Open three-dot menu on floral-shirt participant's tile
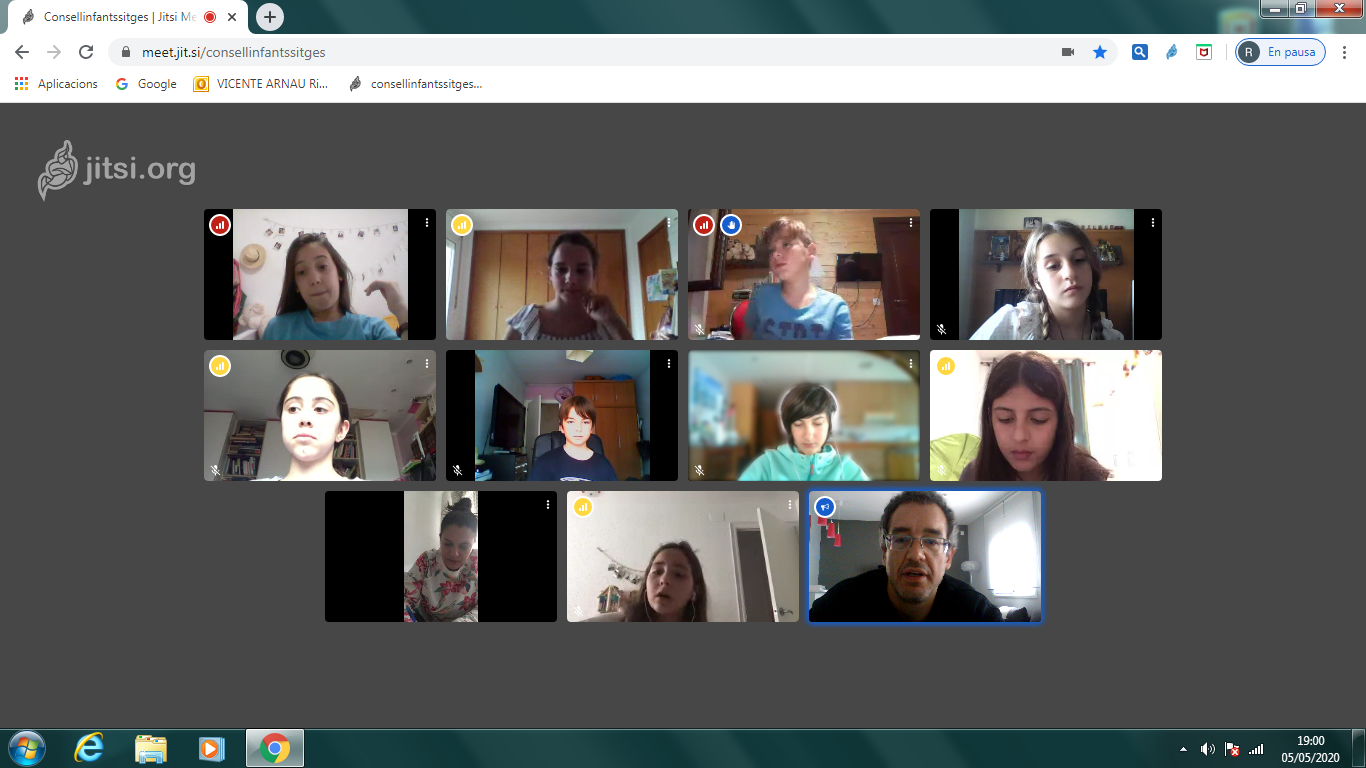The height and width of the screenshot is (768, 1366). 548,505
